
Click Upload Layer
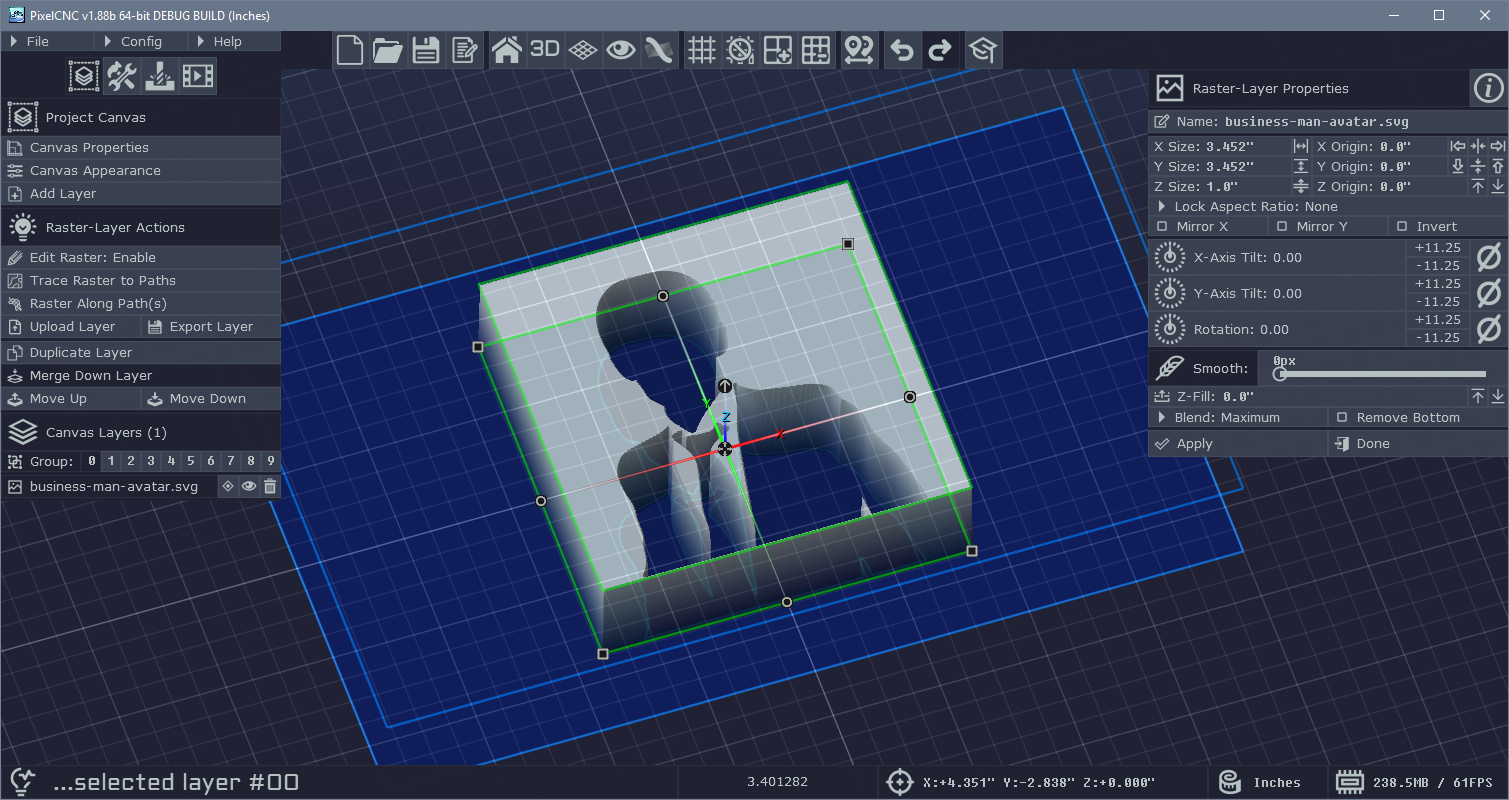click(71, 326)
